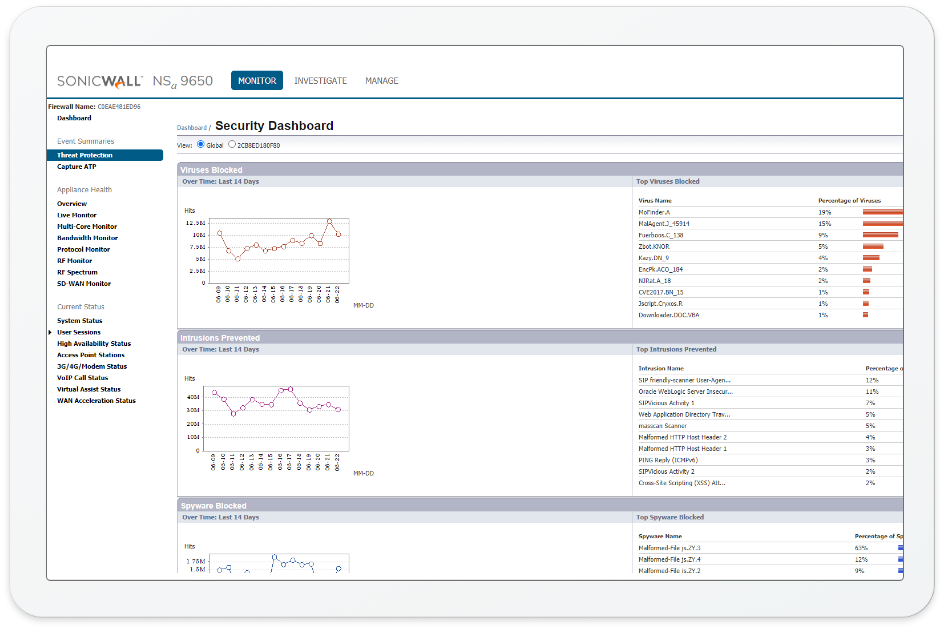Click the Dashboard breadcrumb link
Image resolution: width=944 pixels, height=630 pixels.
(x=192, y=128)
